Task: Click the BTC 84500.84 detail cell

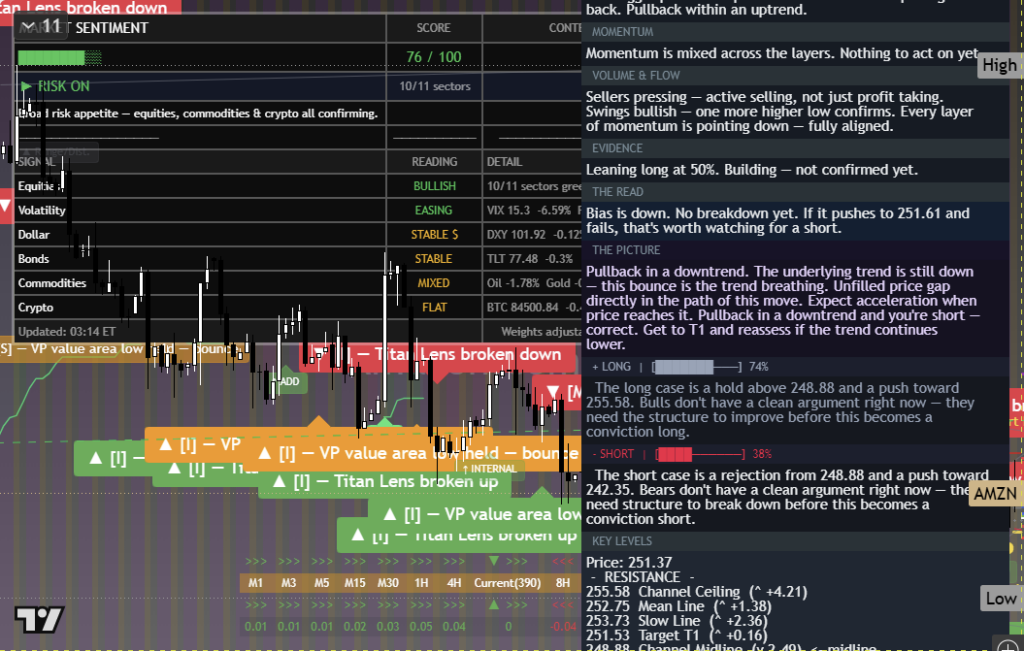Action: pos(534,308)
